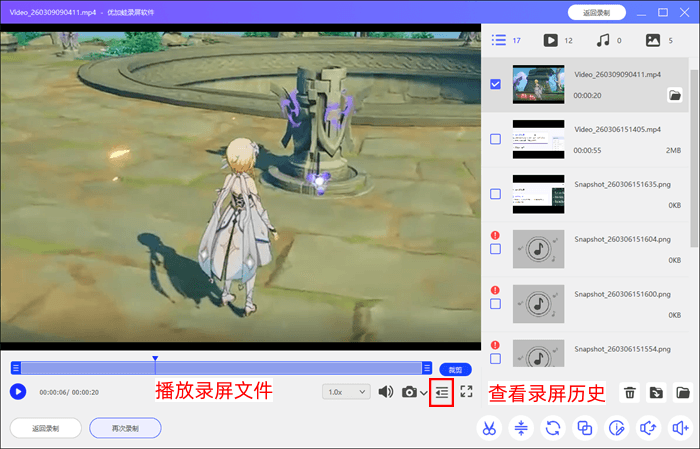Viewport: 700px width, 449px height.
Task: Select the Snapshot_260306151635.png thumbnail
Action: coord(538,194)
